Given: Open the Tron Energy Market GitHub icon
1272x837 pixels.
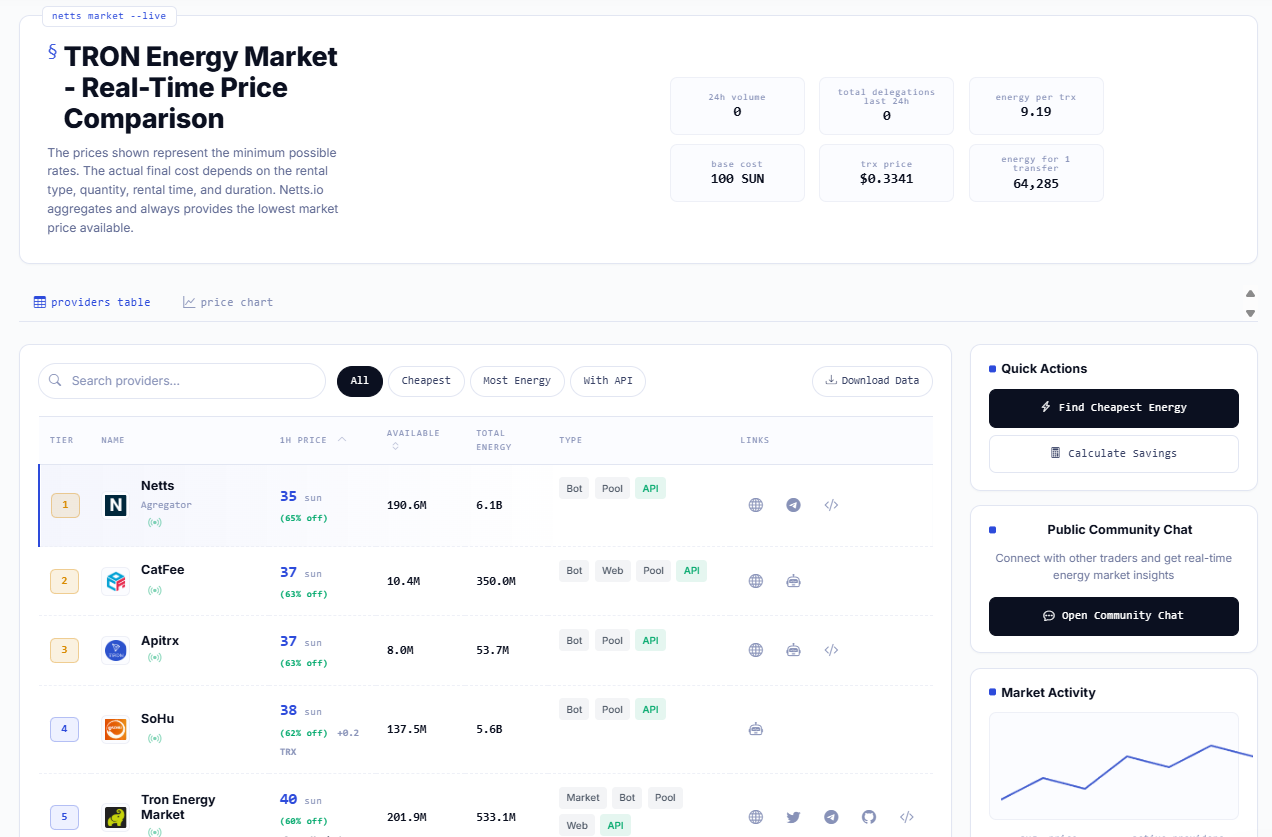Looking at the screenshot, I should click(869, 817).
